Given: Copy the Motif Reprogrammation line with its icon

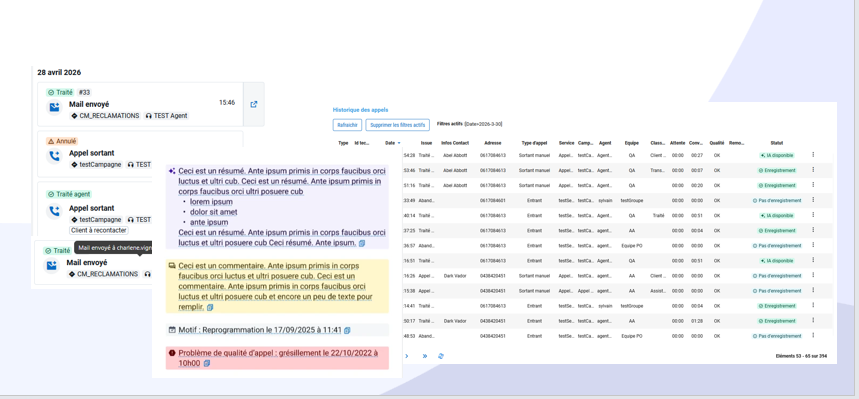Looking at the screenshot, I should (x=347, y=330).
